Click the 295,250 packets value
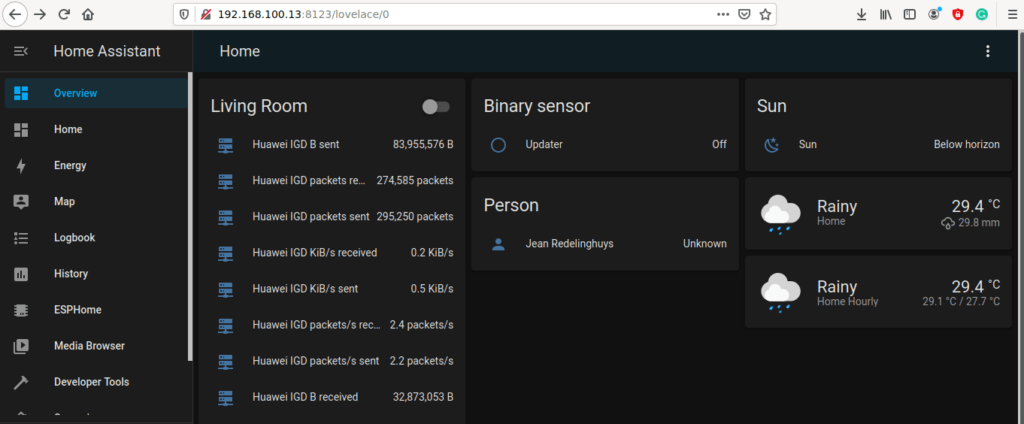The width and height of the screenshot is (1024, 424). pyautogui.click(x=415, y=216)
